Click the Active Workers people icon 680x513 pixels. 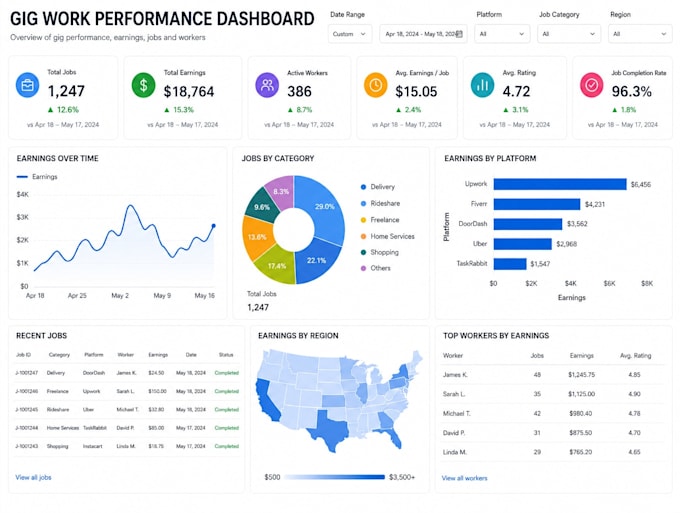pos(267,85)
